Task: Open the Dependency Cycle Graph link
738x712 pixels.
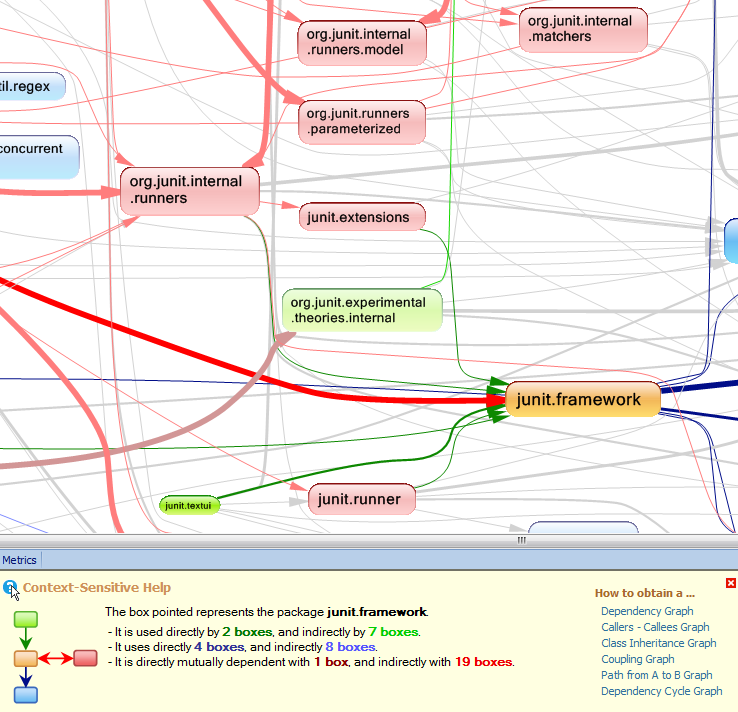Action: (x=662, y=691)
